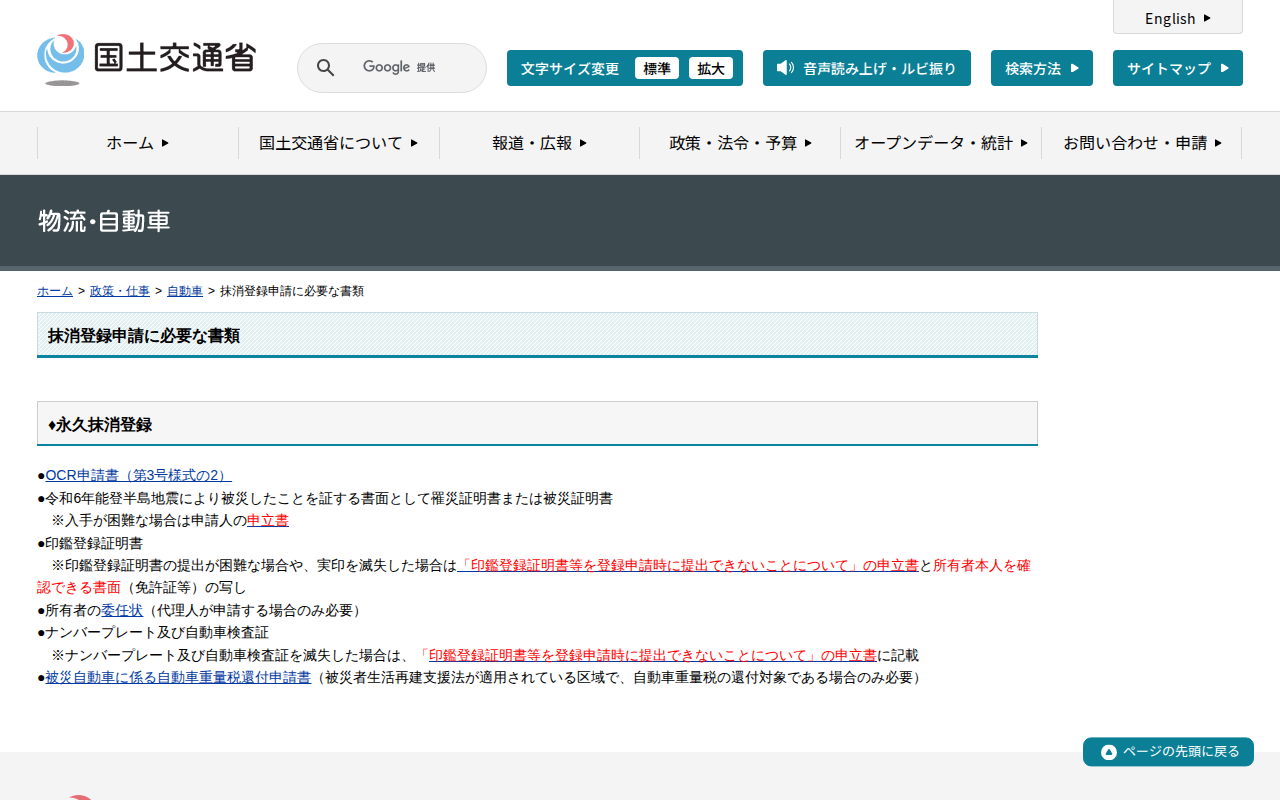The height and width of the screenshot is (800, 1280).
Task: Click the arrow icon on サイトマップ button
Action: 1225,68
